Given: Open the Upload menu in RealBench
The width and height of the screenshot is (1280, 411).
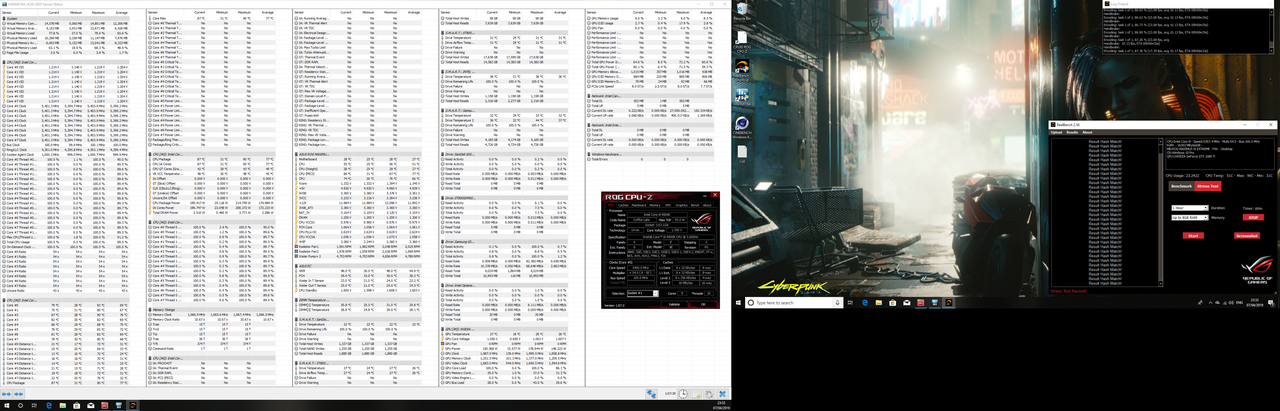Looking at the screenshot, I should 1056,132.
